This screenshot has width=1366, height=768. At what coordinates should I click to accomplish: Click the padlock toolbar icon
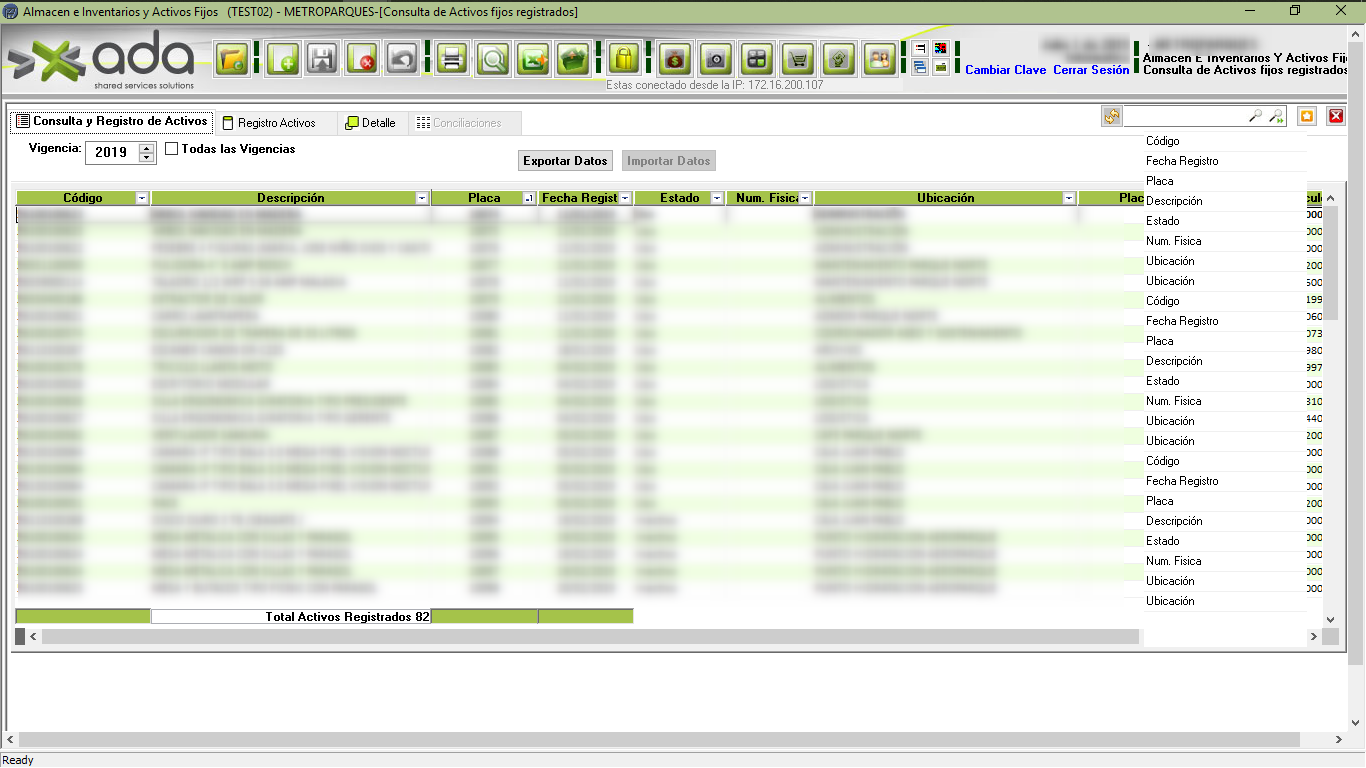click(624, 60)
